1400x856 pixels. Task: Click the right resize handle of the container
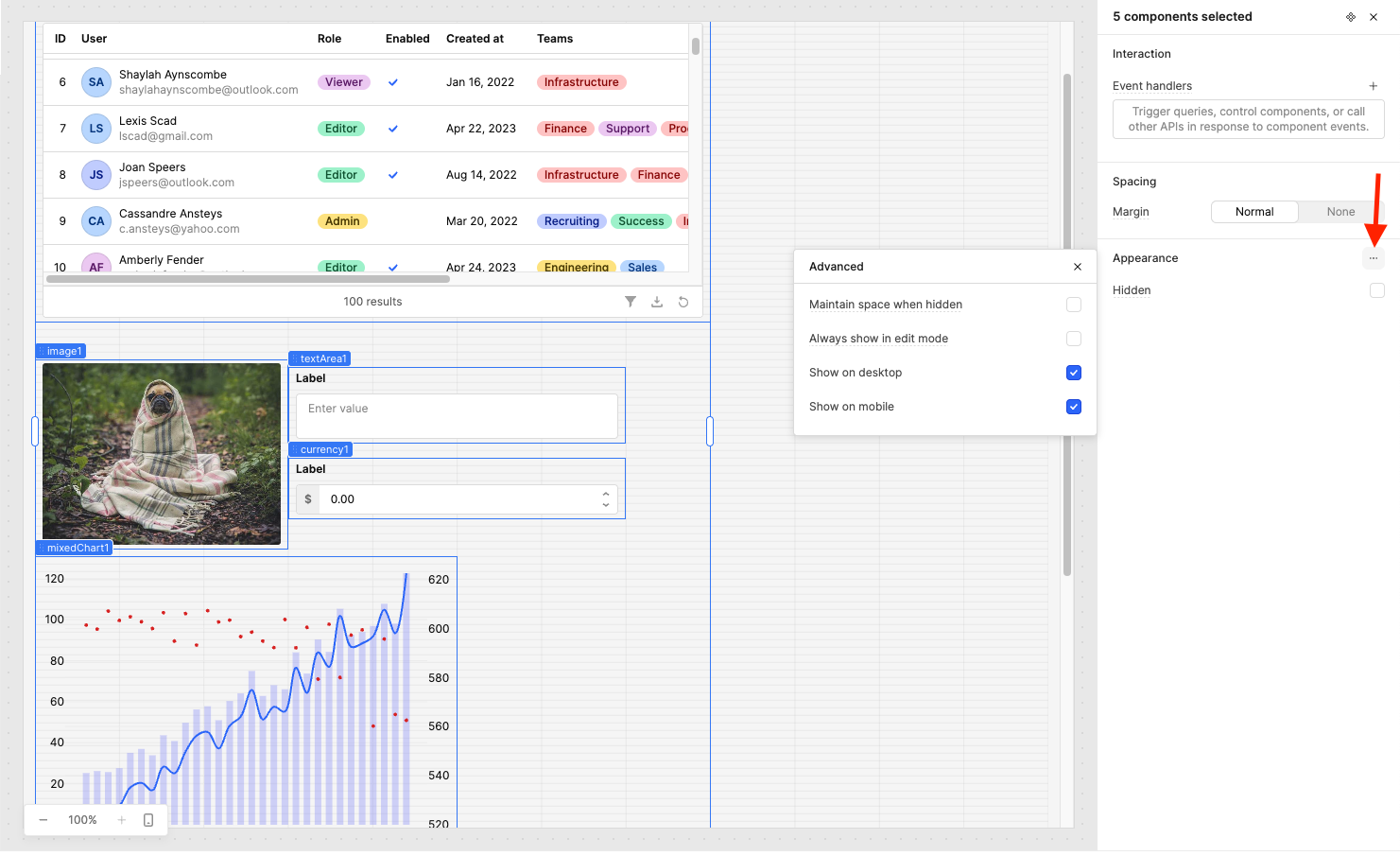tap(710, 431)
